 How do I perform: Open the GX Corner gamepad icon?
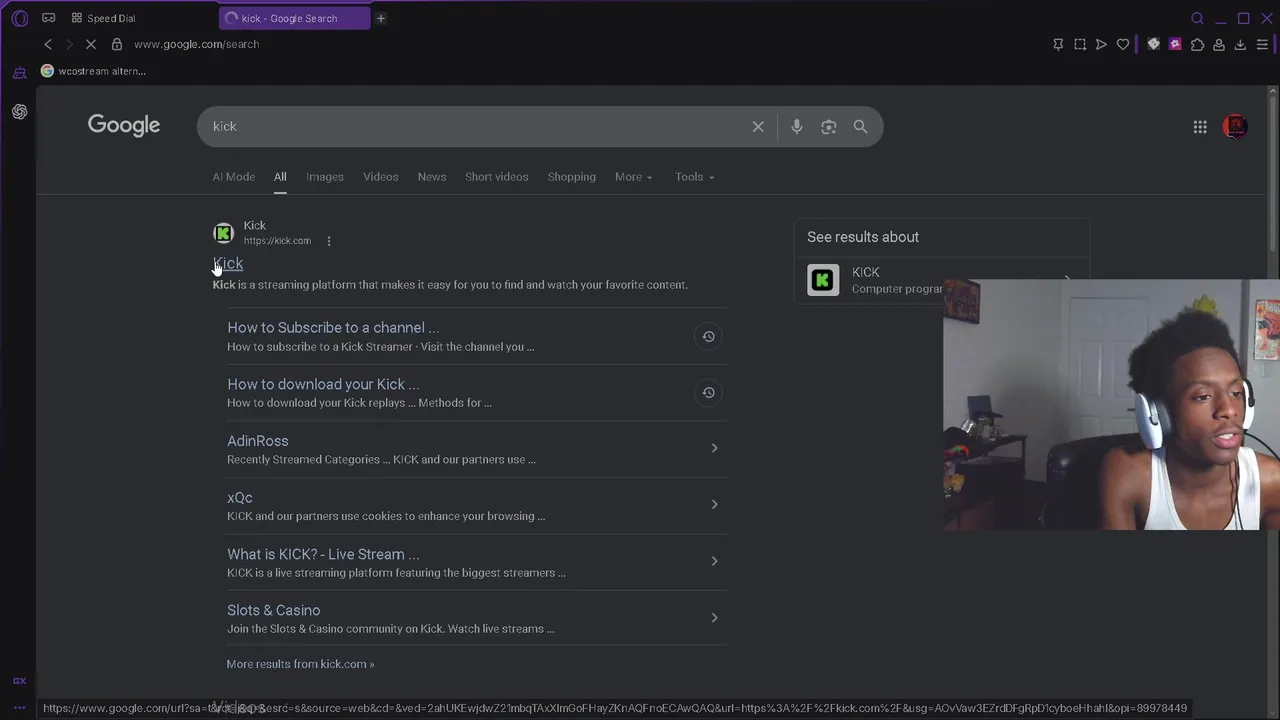(x=48, y=18)
